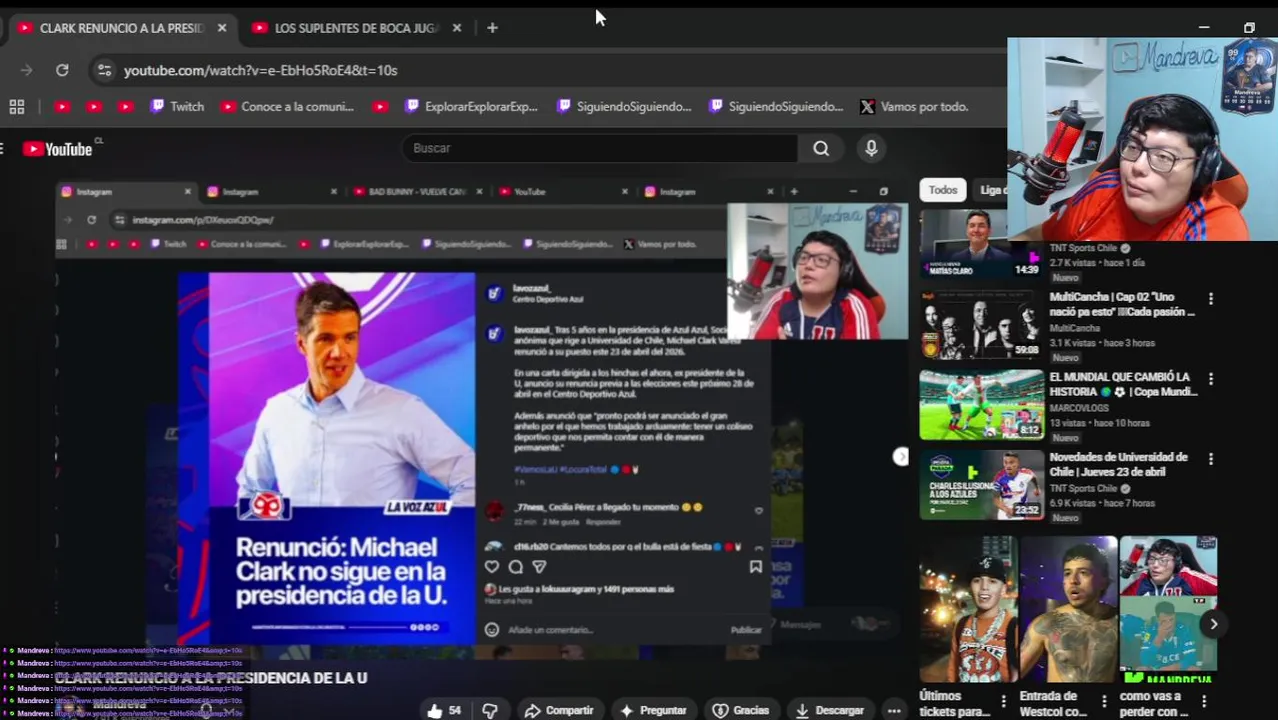Screen dimensions: 1278x720
Task: Click the YouTube search magnifier button
Action: pyautogui.click(x=821, y=148)
